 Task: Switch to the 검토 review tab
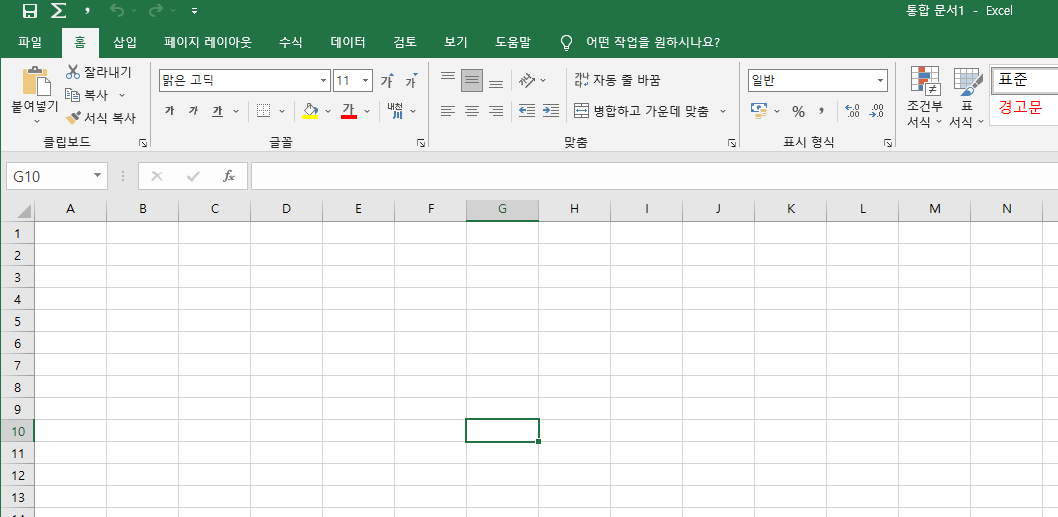pos(405,43)
